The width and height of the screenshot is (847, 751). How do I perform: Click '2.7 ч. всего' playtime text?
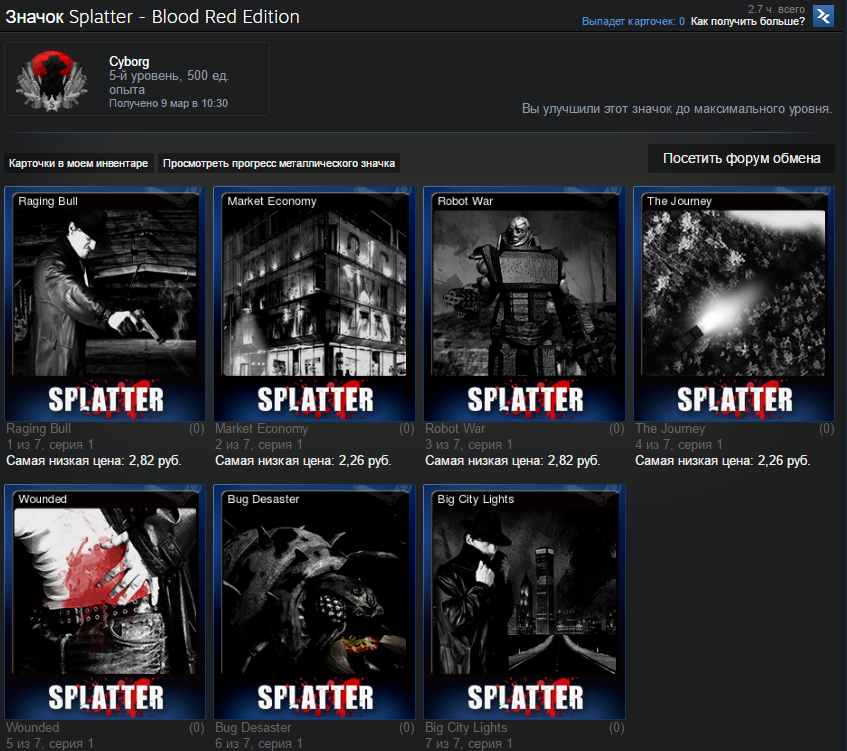[x=776, y=9]
